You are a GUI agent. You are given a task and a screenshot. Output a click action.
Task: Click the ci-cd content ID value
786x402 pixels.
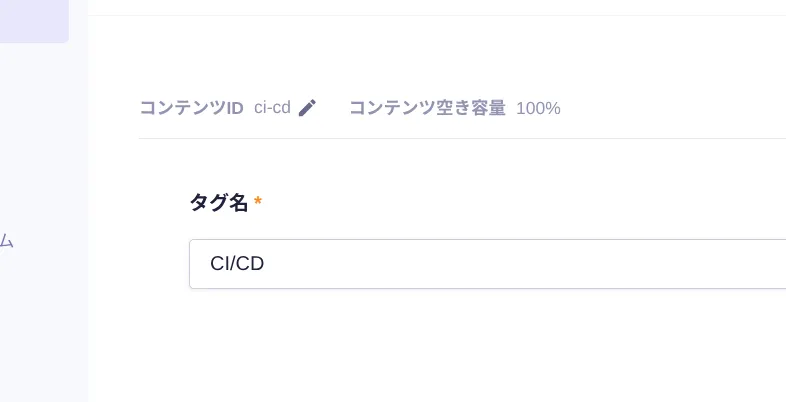click(272, 108)
